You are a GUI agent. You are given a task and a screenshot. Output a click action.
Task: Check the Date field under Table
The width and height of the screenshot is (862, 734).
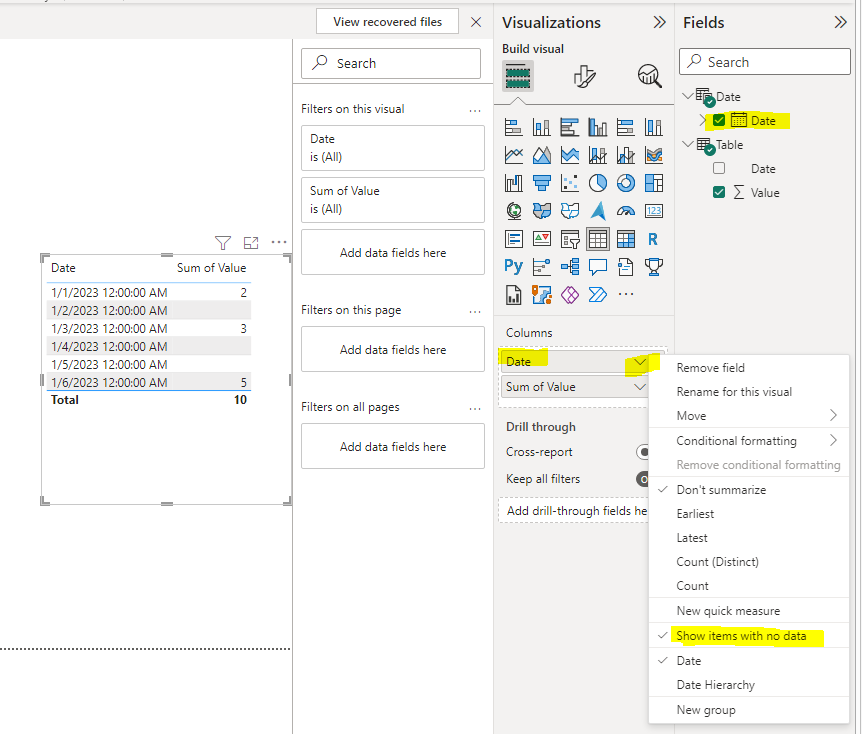[x=719, y=168]
